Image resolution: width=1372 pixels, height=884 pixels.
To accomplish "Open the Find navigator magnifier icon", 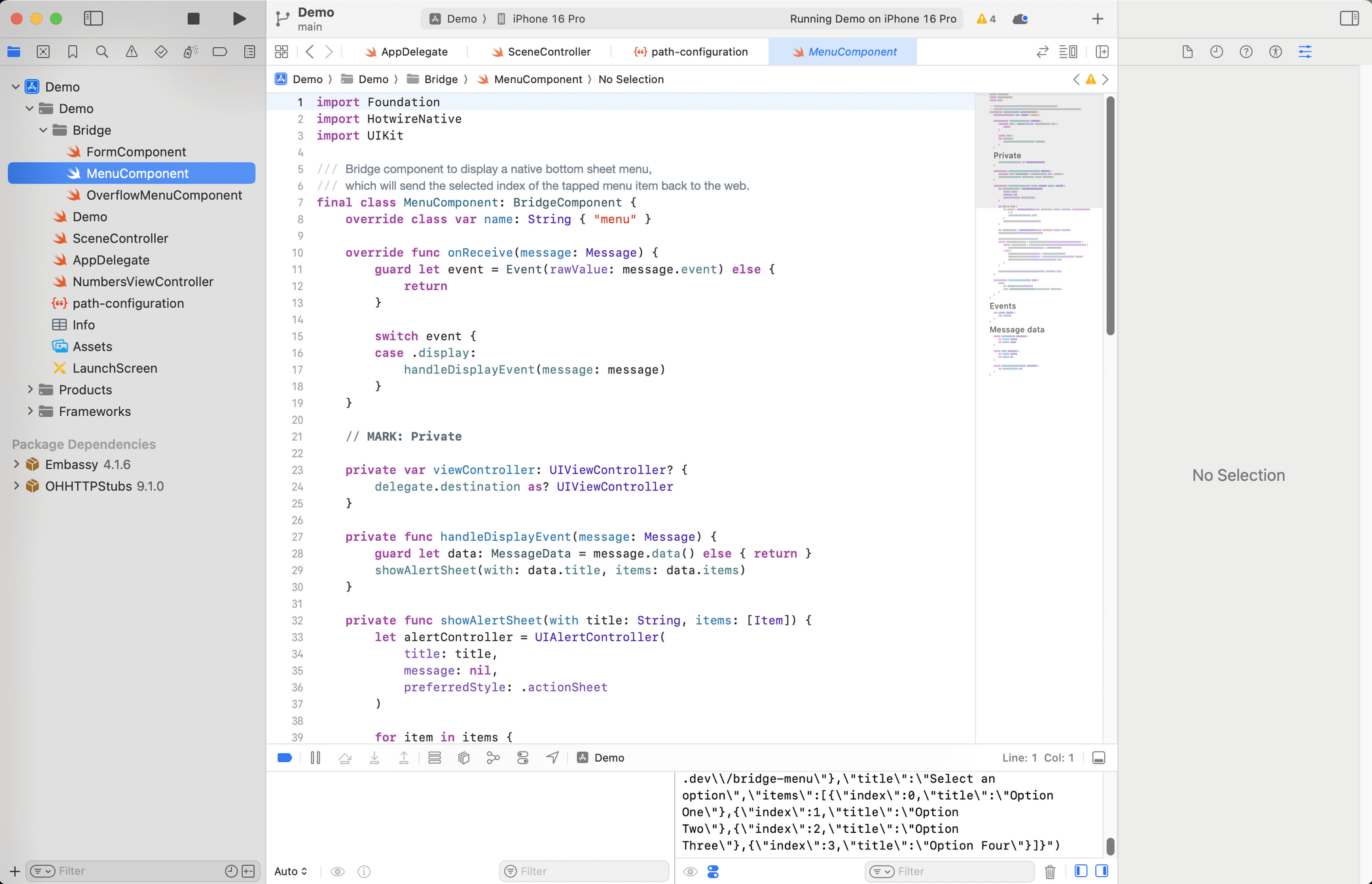I will tap(102, 52).
